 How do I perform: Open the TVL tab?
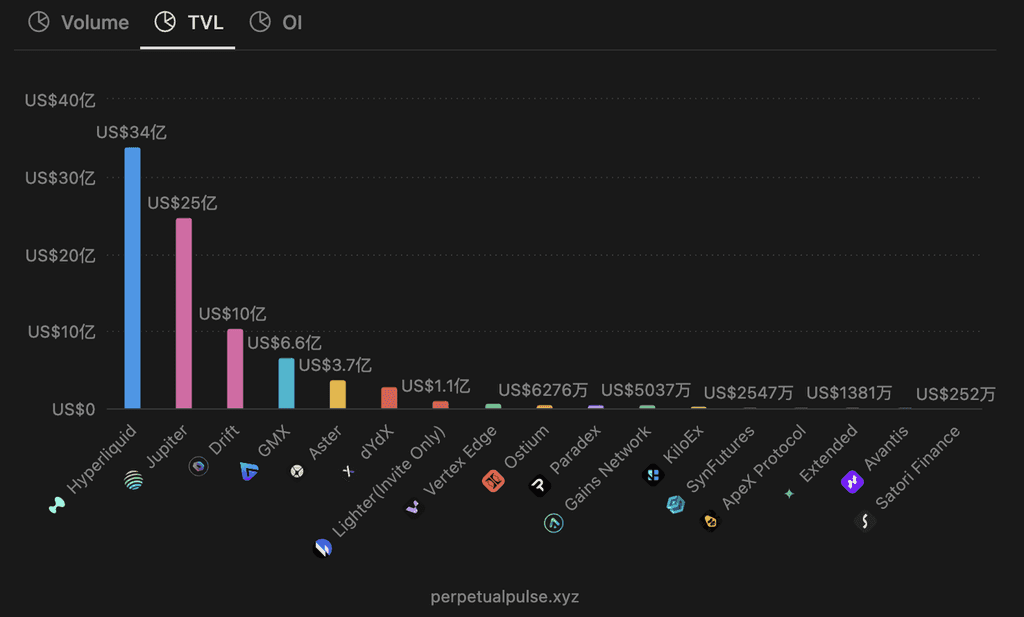coord(188,22)
